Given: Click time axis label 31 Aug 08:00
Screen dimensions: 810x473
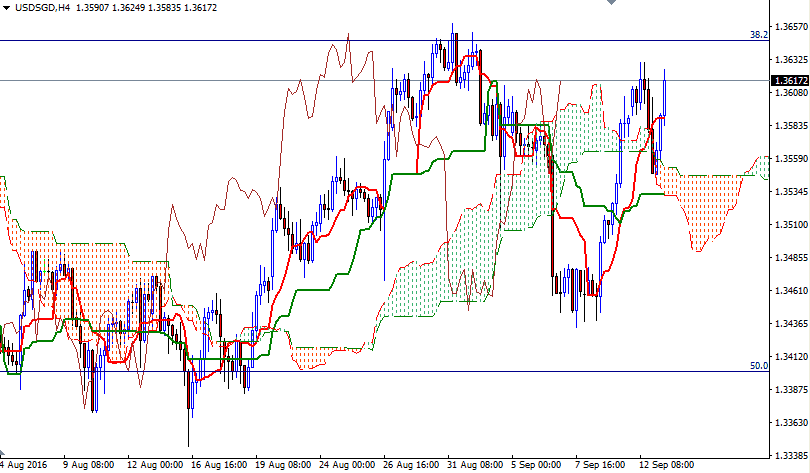Looking at the screenshot, I should click(475, 465).
